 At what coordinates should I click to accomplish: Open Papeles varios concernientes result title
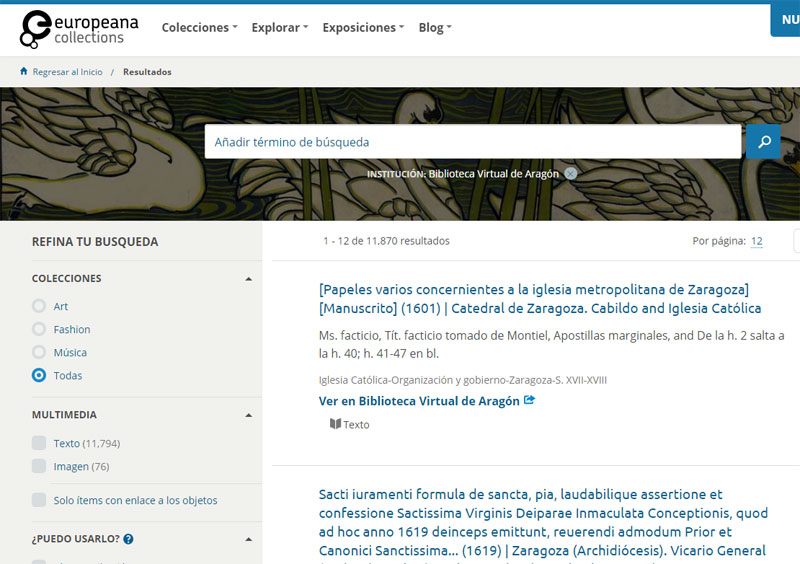(540, 299)
